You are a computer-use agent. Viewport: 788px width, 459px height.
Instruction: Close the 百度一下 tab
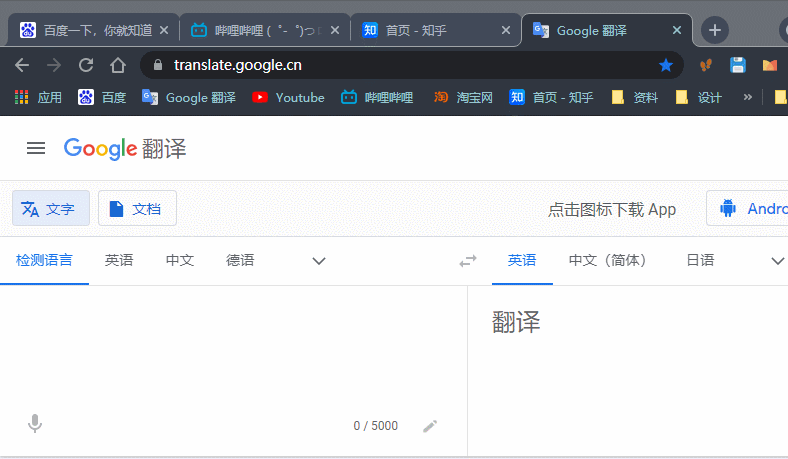click(164, 30)
